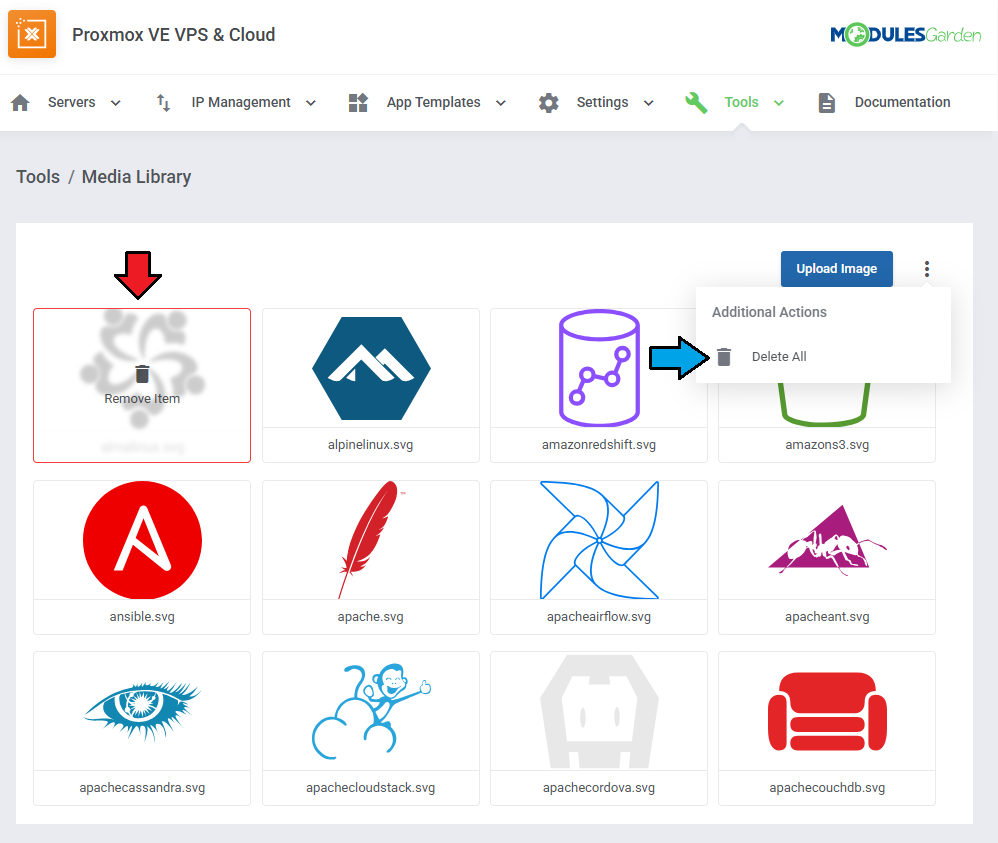This screenshot has width=998, height=843.
Task: Click the Media Library breadcrumb
Action: (136, 176)
